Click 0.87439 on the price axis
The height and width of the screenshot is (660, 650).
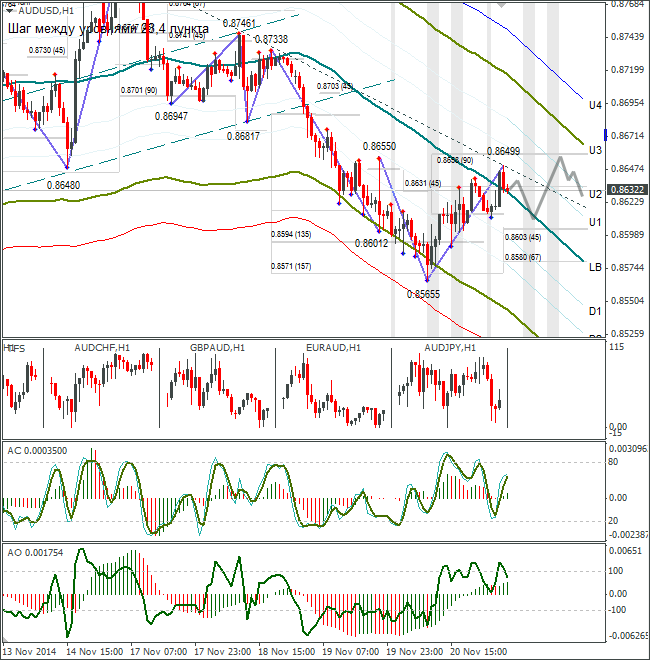[x=627, y=37]
